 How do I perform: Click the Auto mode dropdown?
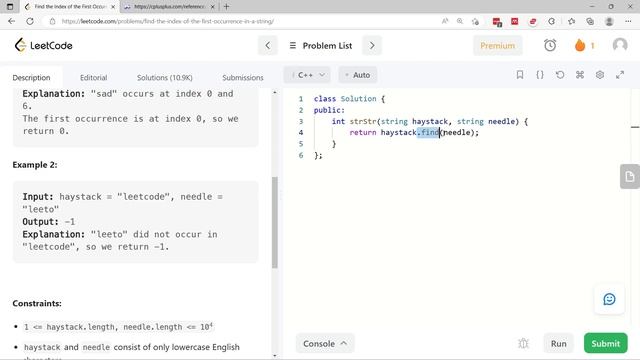[357, 75]
